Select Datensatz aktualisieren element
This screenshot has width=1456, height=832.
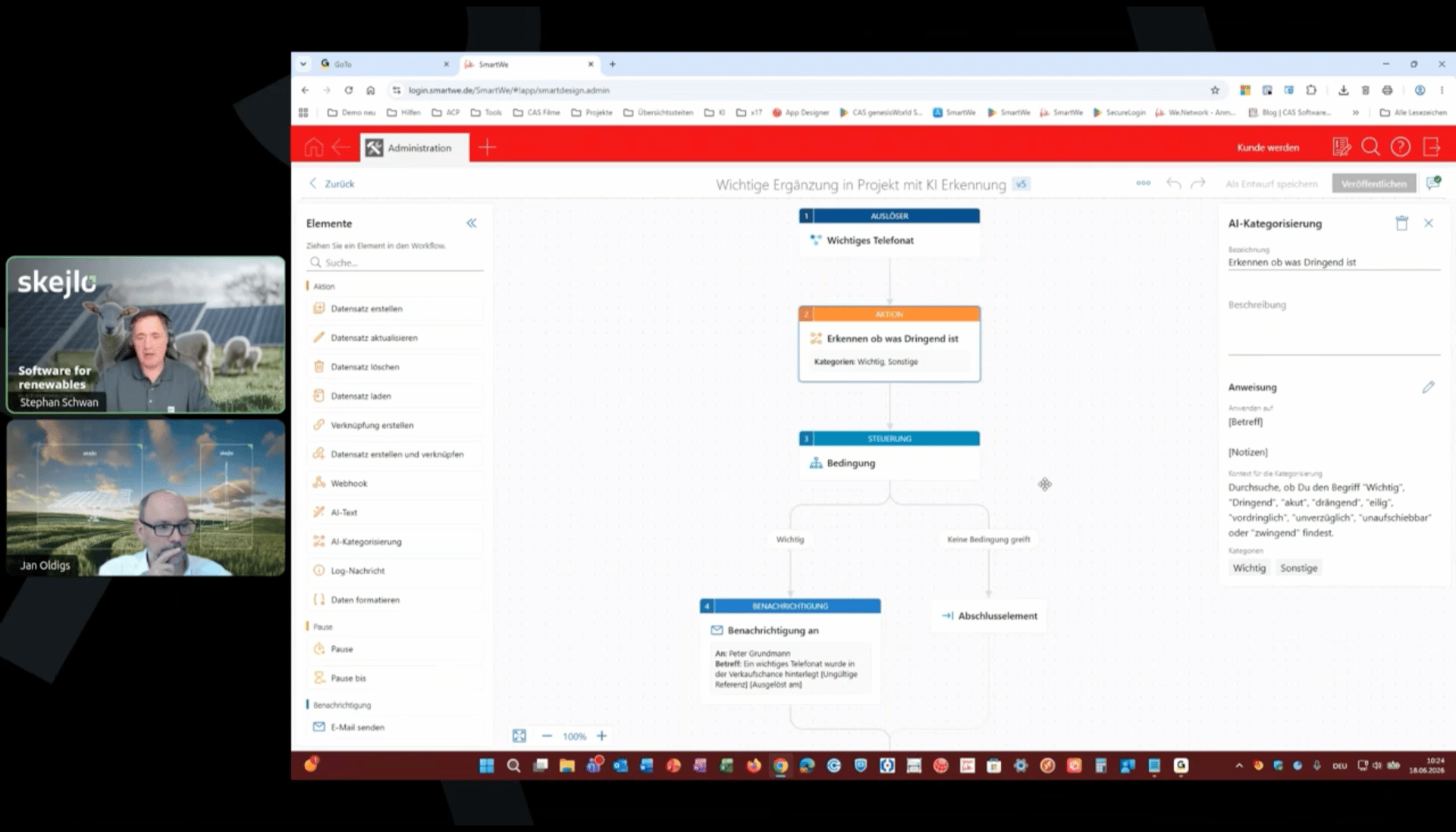[395, 338]
